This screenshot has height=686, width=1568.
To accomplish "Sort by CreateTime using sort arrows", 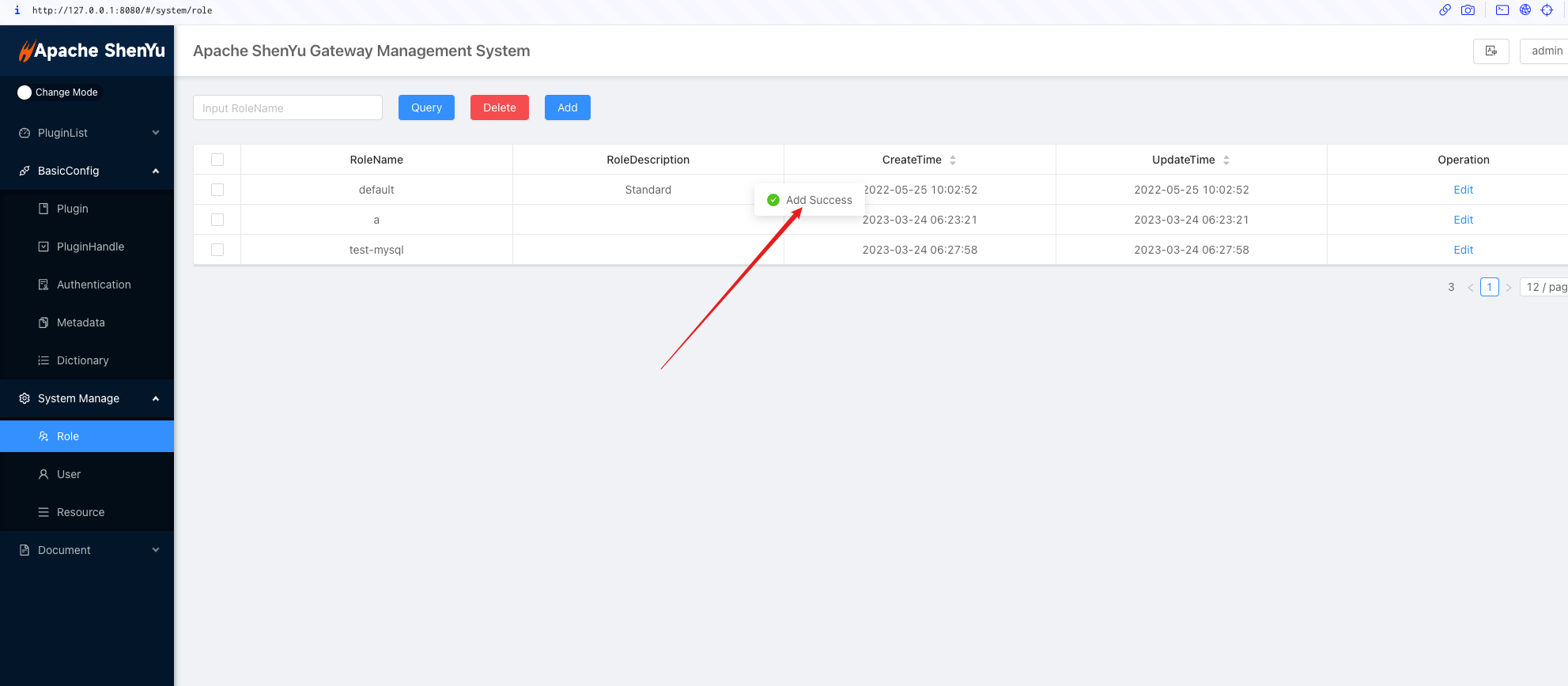I will click(x=953, y=160).
